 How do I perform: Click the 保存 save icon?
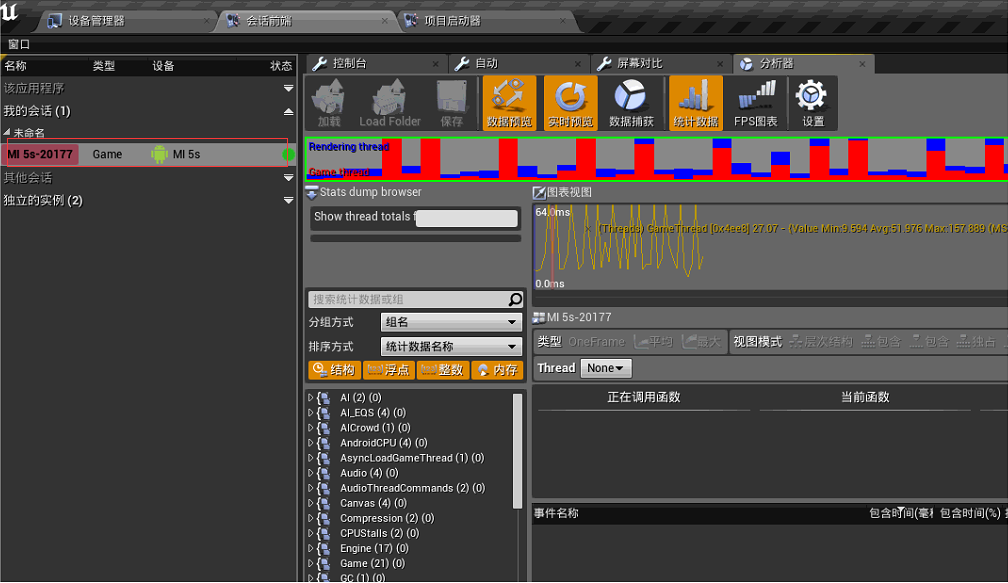tap(451, 102)
